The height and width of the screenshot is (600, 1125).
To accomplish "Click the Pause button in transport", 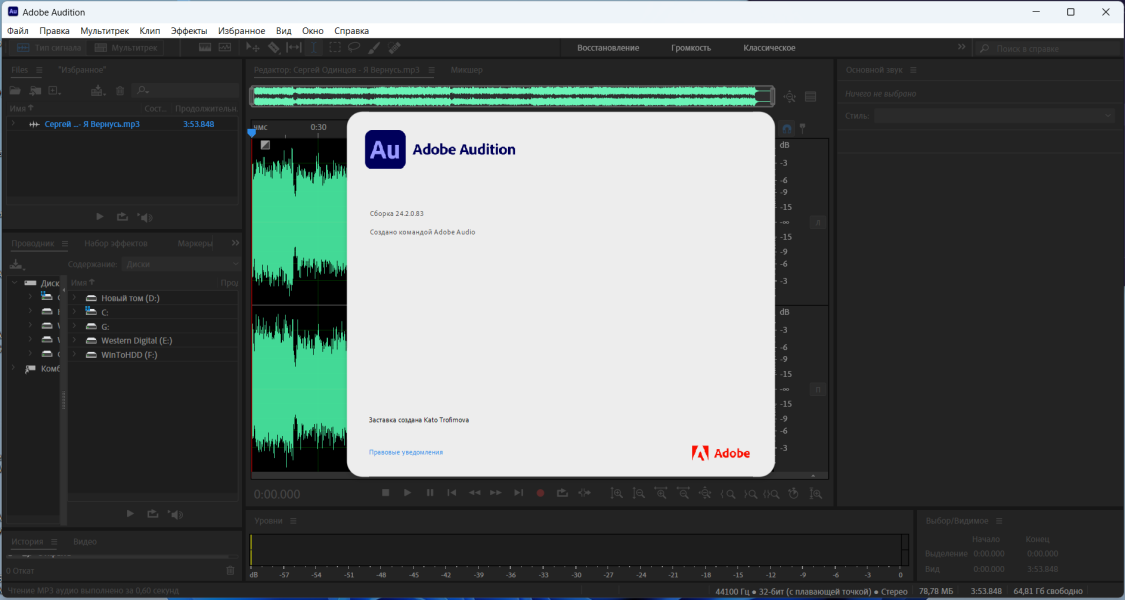I will click(430, 493).
